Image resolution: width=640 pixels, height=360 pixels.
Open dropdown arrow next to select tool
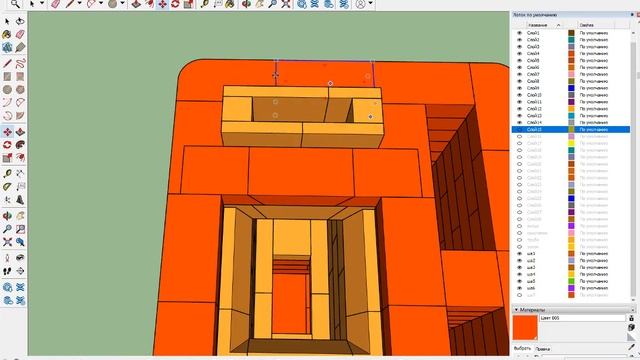42,4
